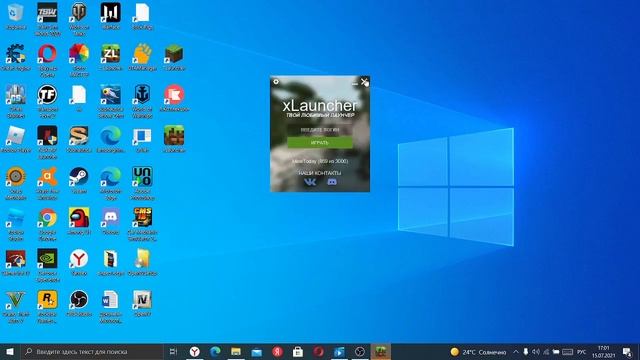Open the volume control in system tray
Viewport: 640px width, 360px height.
click(x=536, y=352)
